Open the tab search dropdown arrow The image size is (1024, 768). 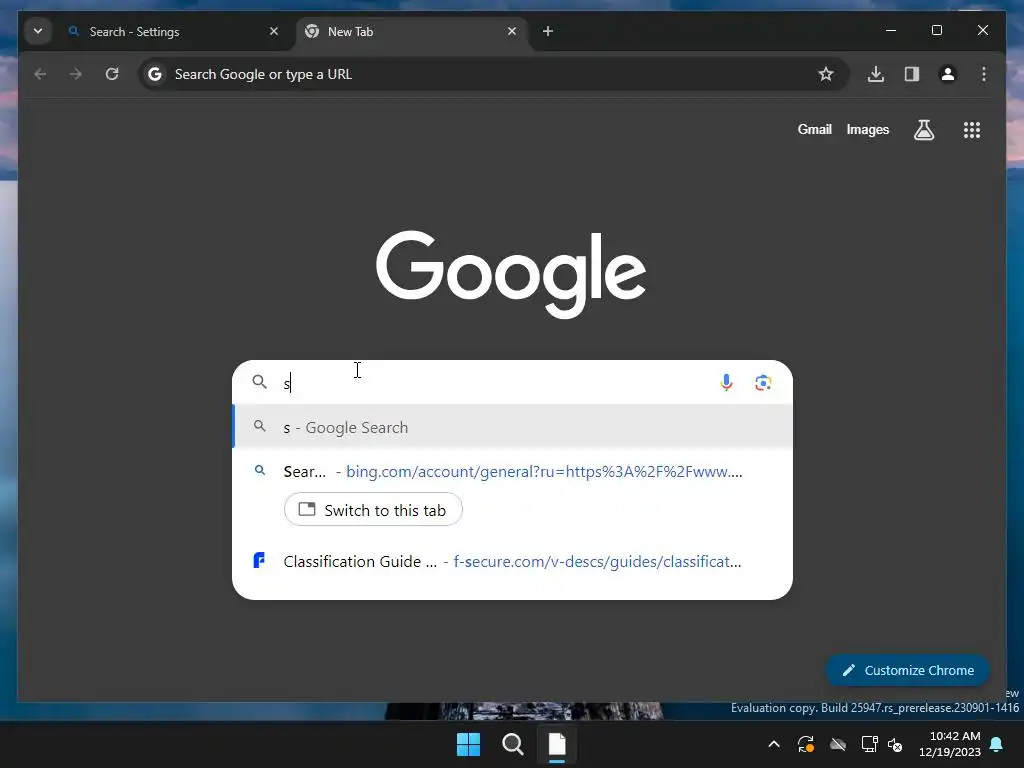point(38,31)
